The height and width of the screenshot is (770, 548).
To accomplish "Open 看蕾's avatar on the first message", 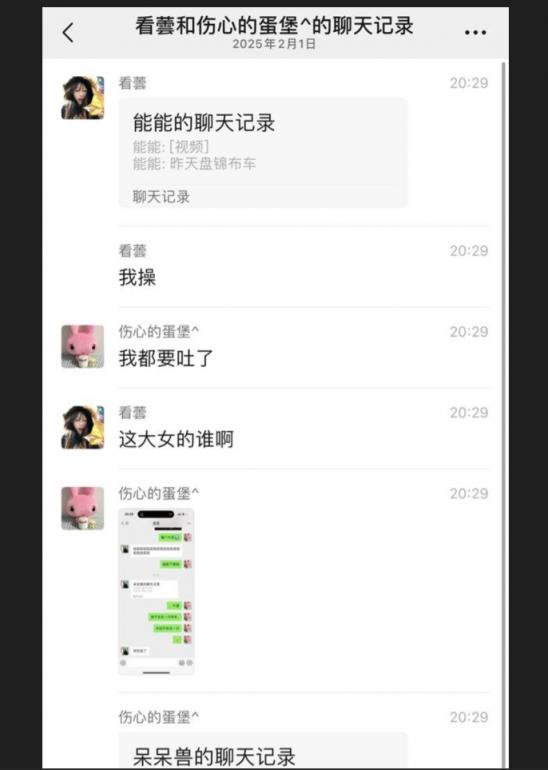I will pos(82,97).
